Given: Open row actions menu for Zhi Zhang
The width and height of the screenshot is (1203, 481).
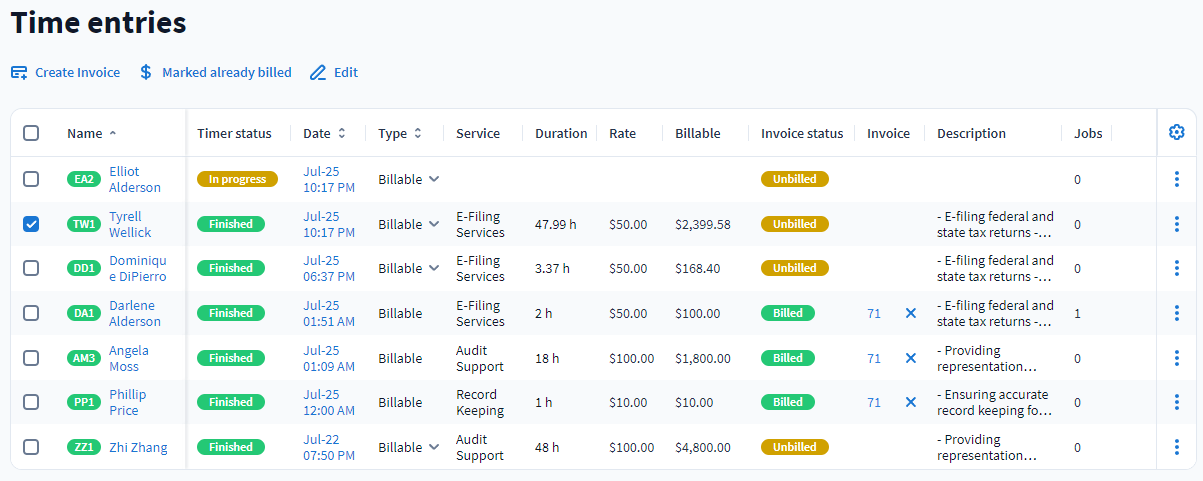Looking at the screenshot, I should (1176, 447).
